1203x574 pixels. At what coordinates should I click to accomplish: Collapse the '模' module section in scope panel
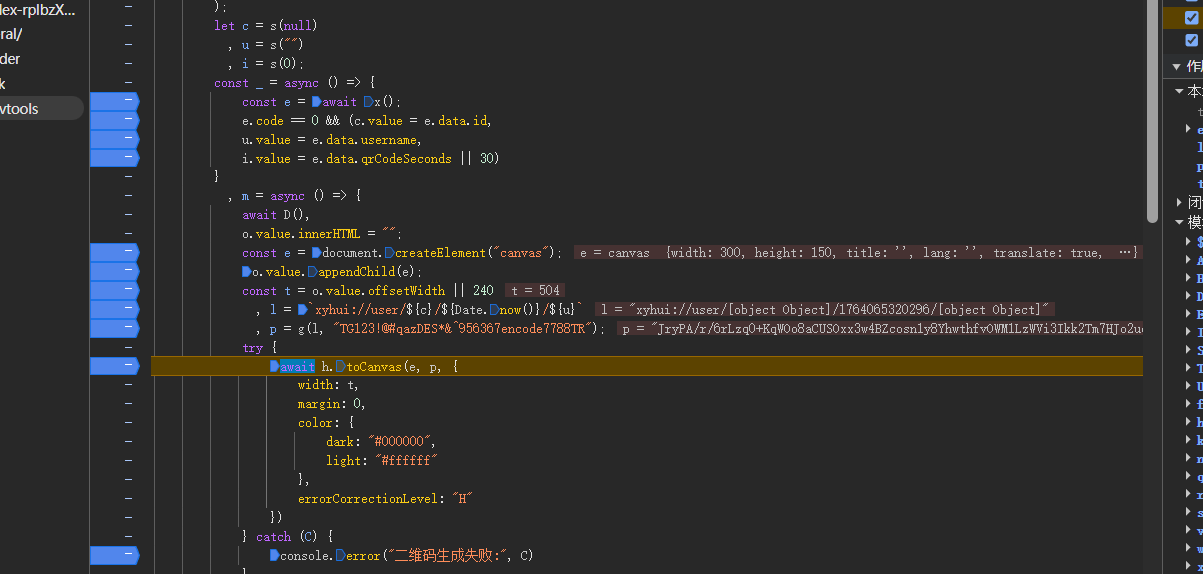click(x=1180, y=222)
